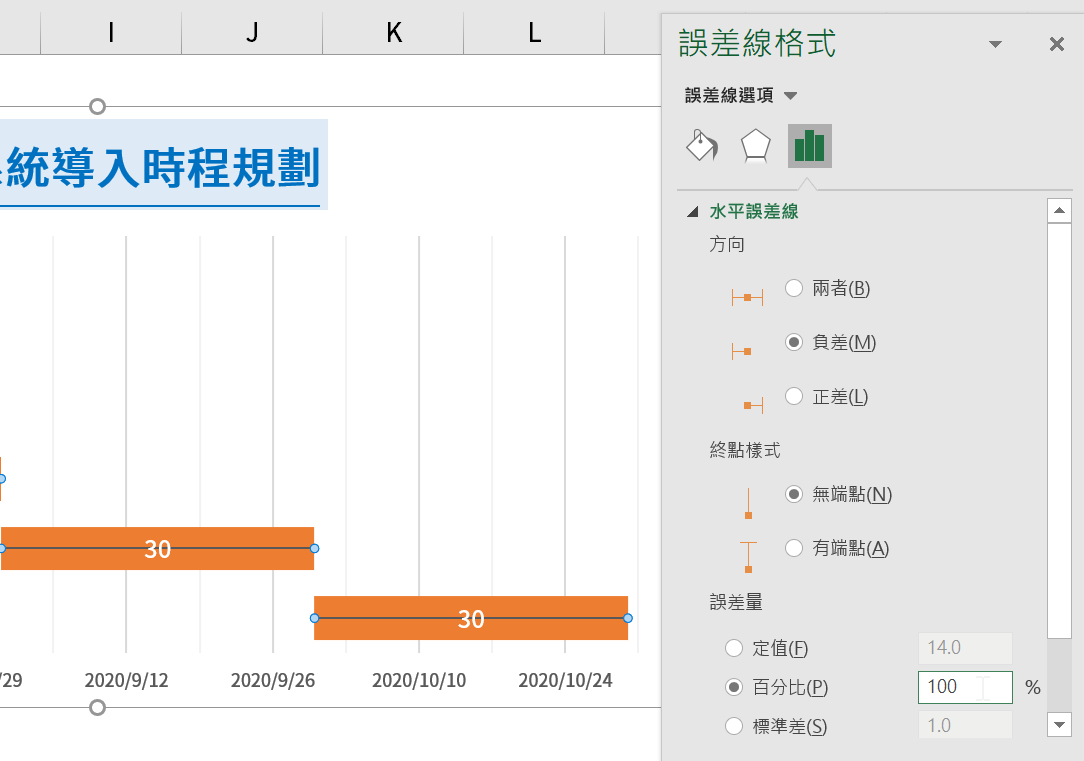Image resolution: width=1084 pixels, height=761 pixels.
Task: Select the 負差(M) direction radio button
Action: tap(794, 342)
